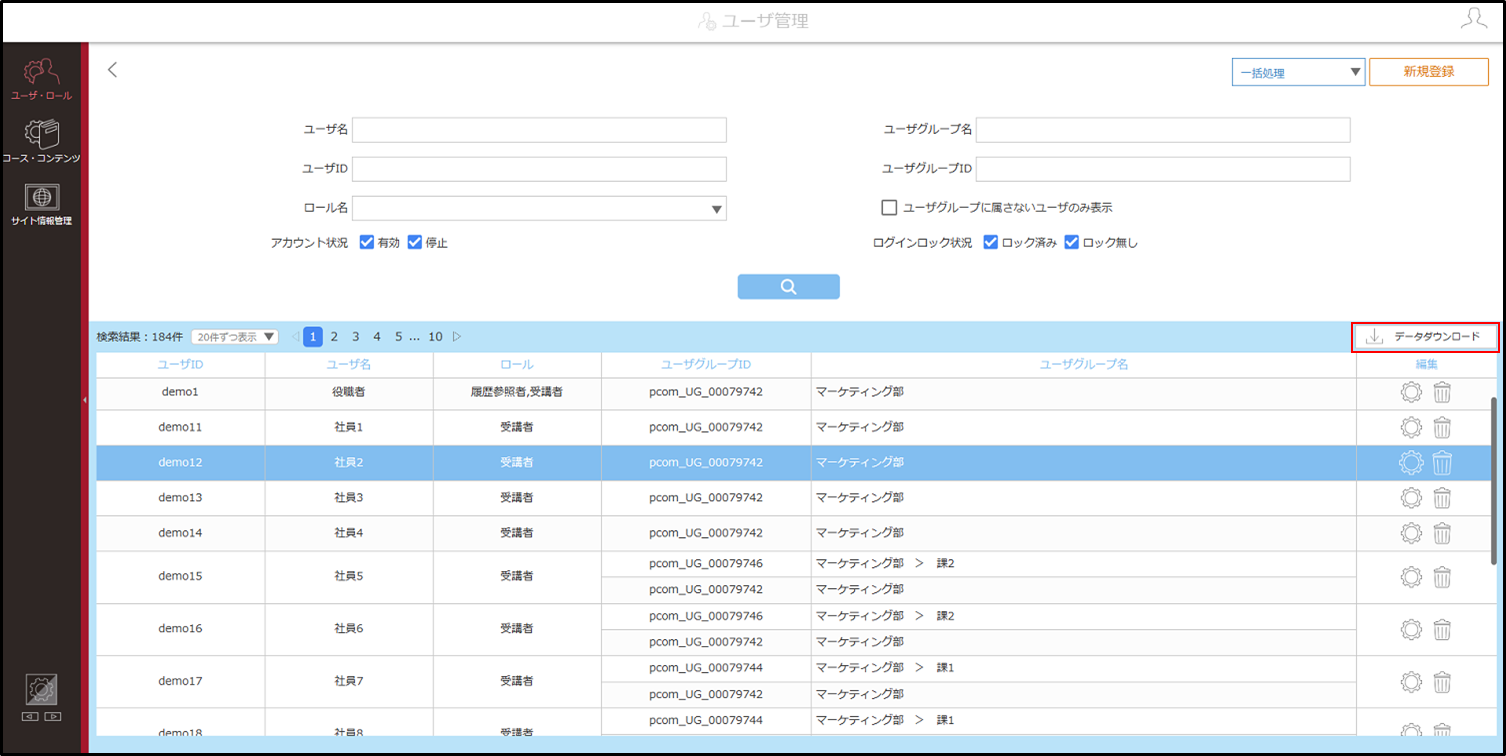This screenshot has width=1506, height=756.
Task: Go to next results page arrow
Action: point(457,337)
